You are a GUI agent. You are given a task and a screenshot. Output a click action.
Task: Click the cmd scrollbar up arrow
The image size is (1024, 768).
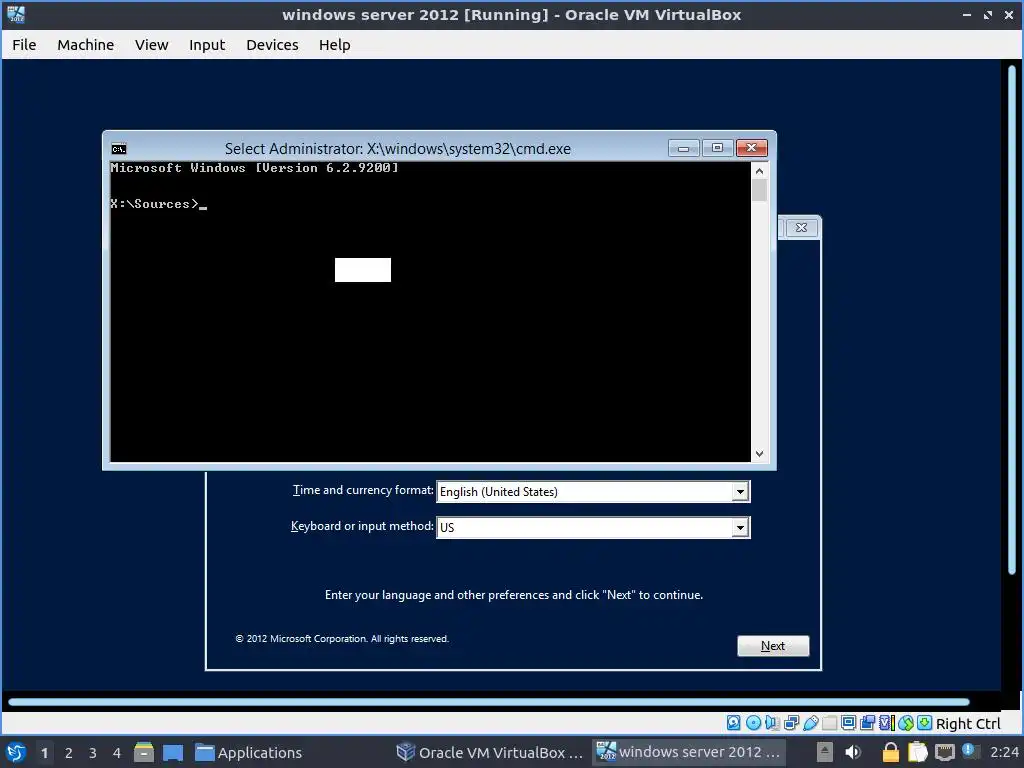tap(759, 171)
